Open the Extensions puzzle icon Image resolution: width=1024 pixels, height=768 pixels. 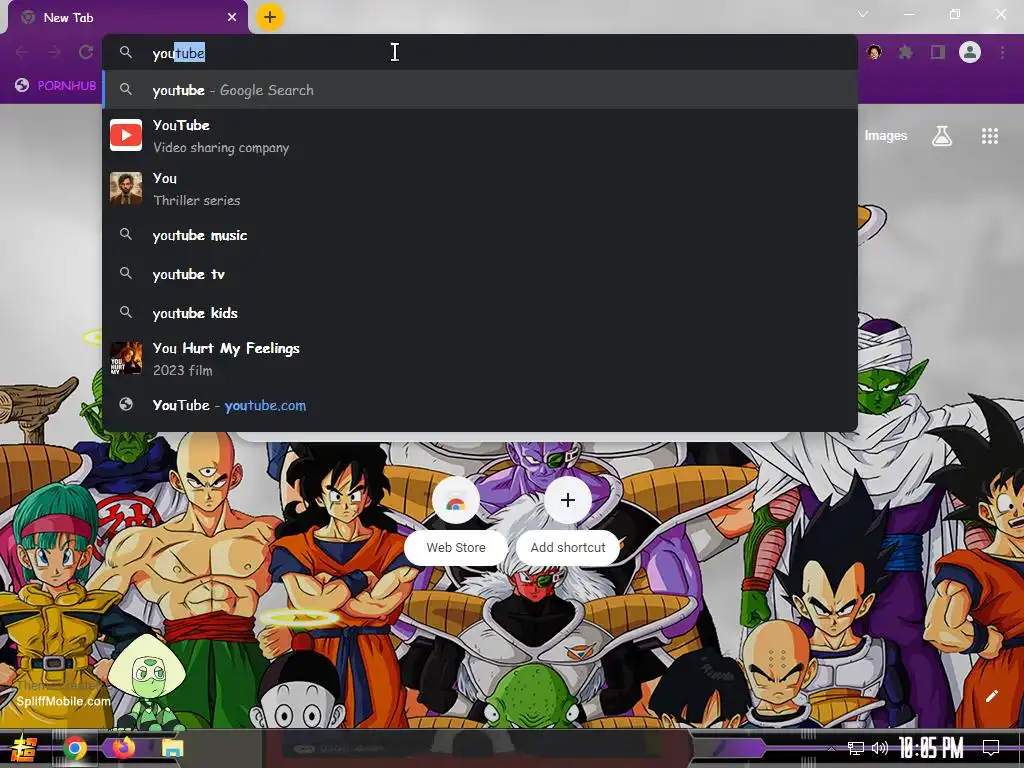pos(906,52)
